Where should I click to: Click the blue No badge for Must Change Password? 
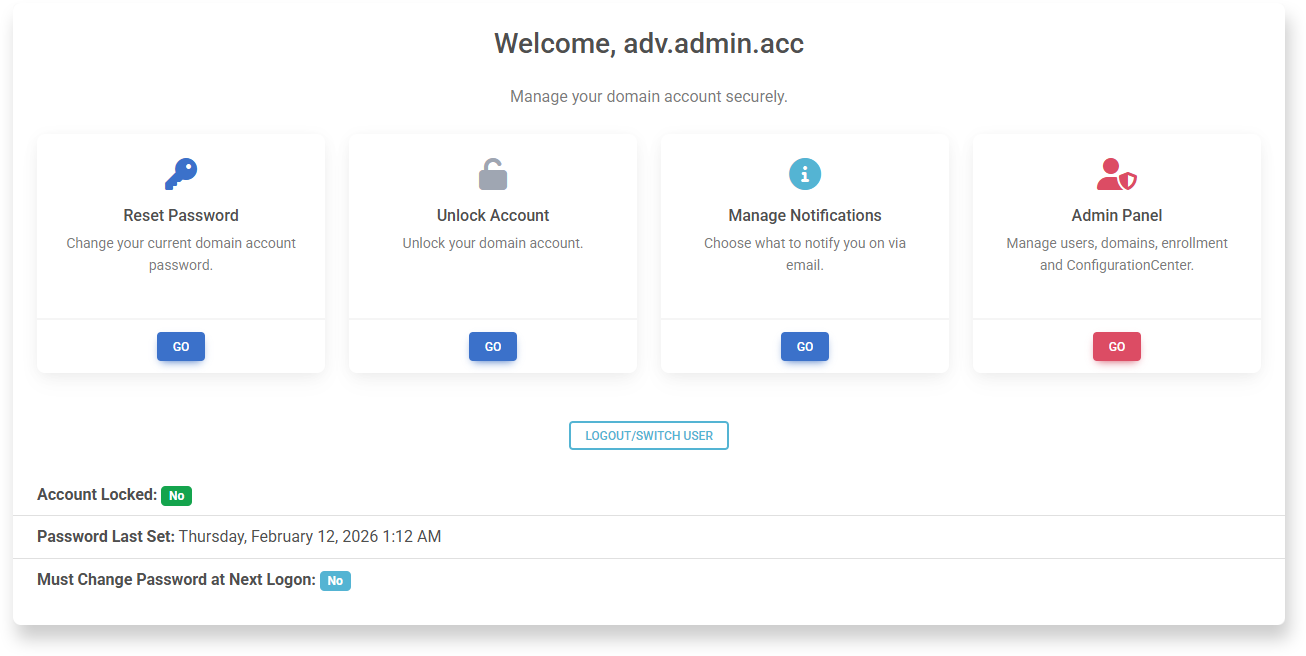(x=335, y=581)
